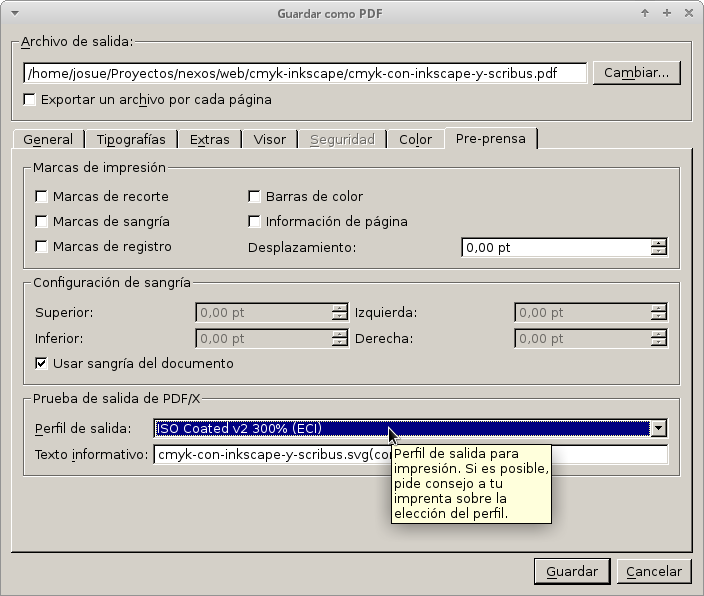704x596 pixels.
Task: Uncheck Usar sangría del documento
Action: (x=42, y=364)
